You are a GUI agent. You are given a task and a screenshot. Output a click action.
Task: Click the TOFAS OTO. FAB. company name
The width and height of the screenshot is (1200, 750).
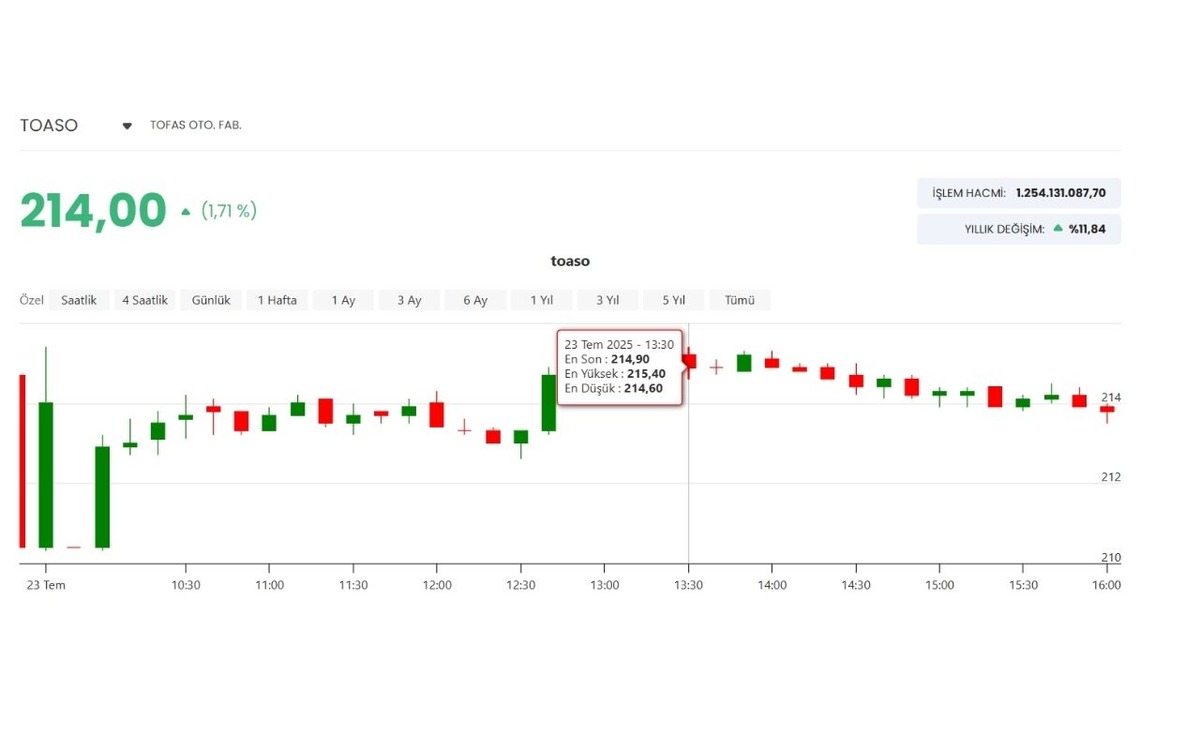click(196, 126)
